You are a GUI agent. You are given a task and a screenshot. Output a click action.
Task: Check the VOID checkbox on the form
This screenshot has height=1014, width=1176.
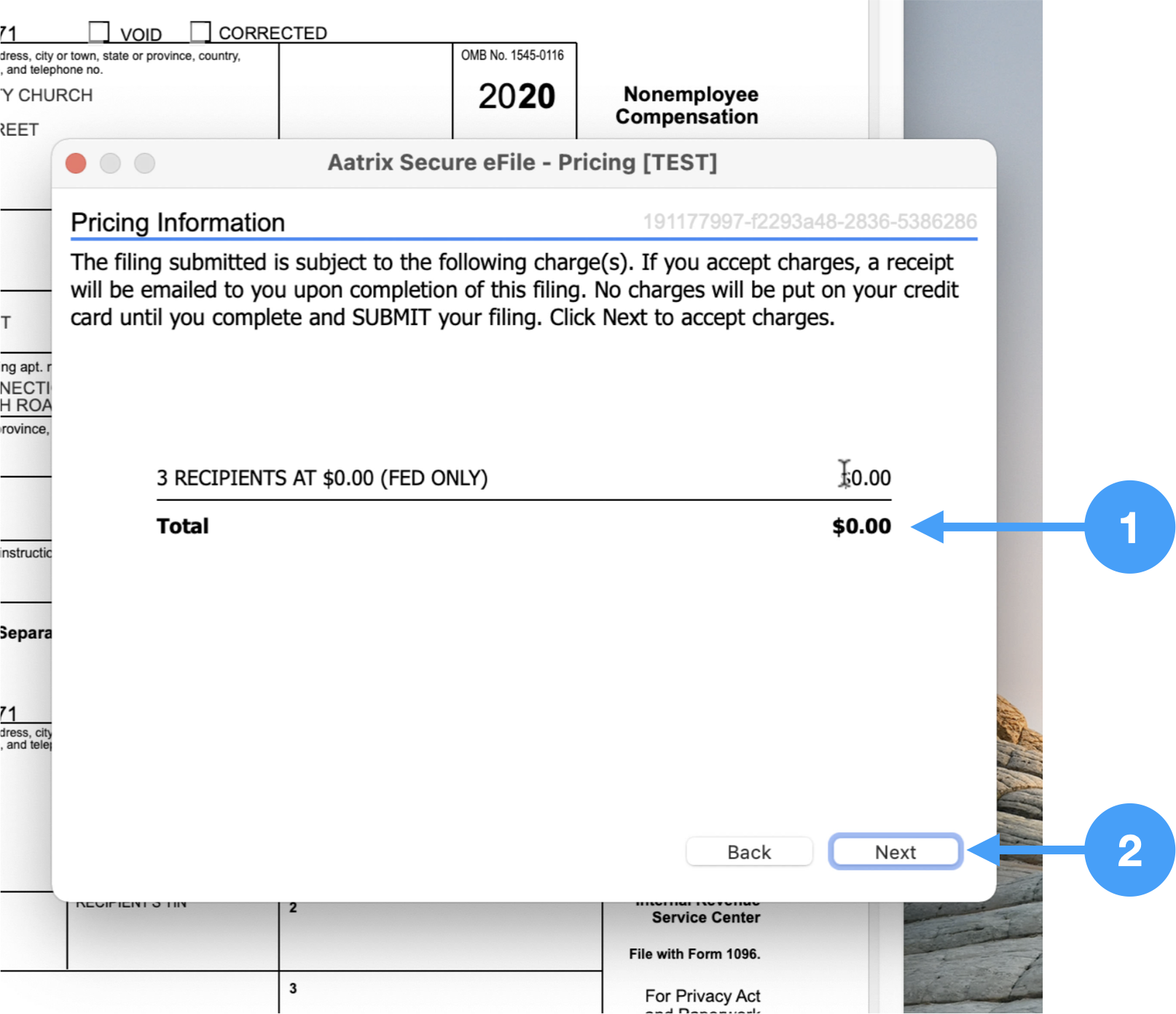(98, 32)
